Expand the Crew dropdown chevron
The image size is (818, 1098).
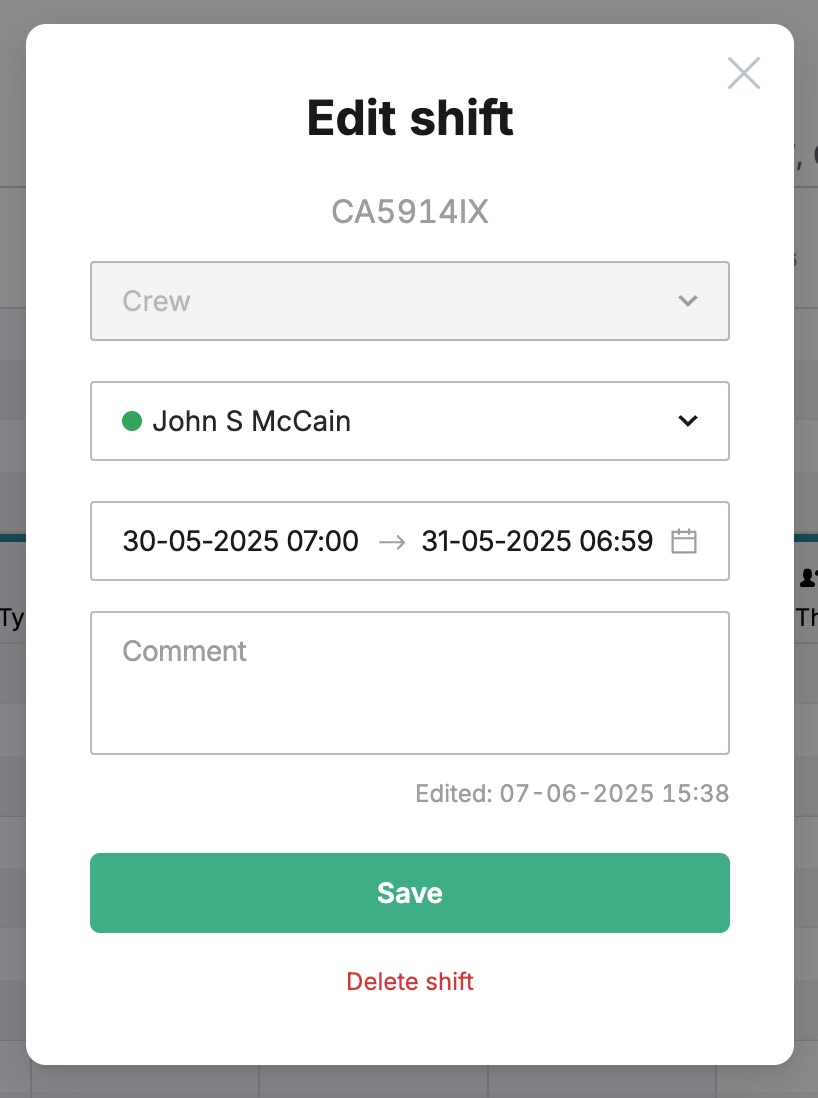(x=688, y=301)
